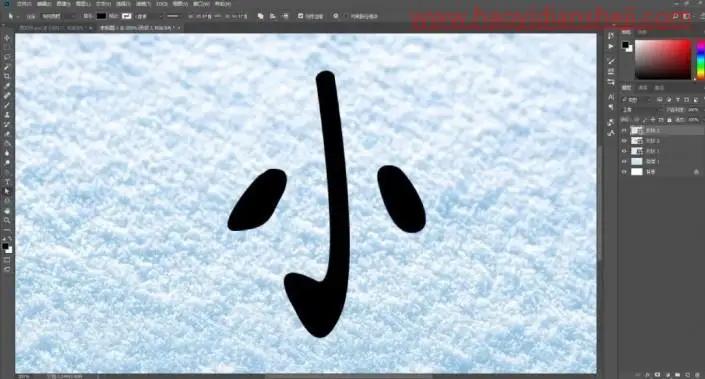This screenshot has height=379, width=705.
Task: Select the Crop tool
Action: tap(7, 76)
